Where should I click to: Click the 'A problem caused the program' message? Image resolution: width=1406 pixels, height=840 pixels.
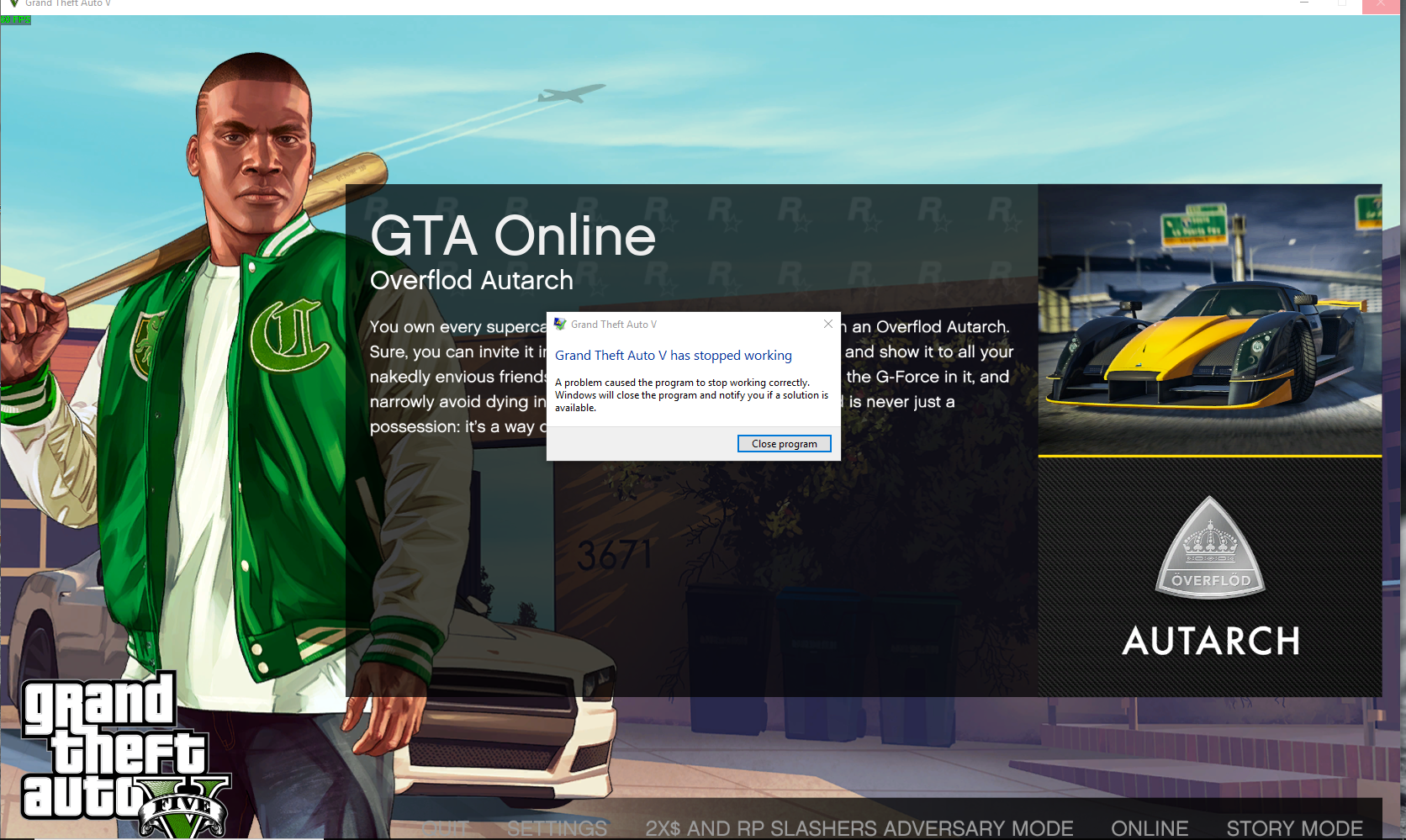[x=691, y=395]
